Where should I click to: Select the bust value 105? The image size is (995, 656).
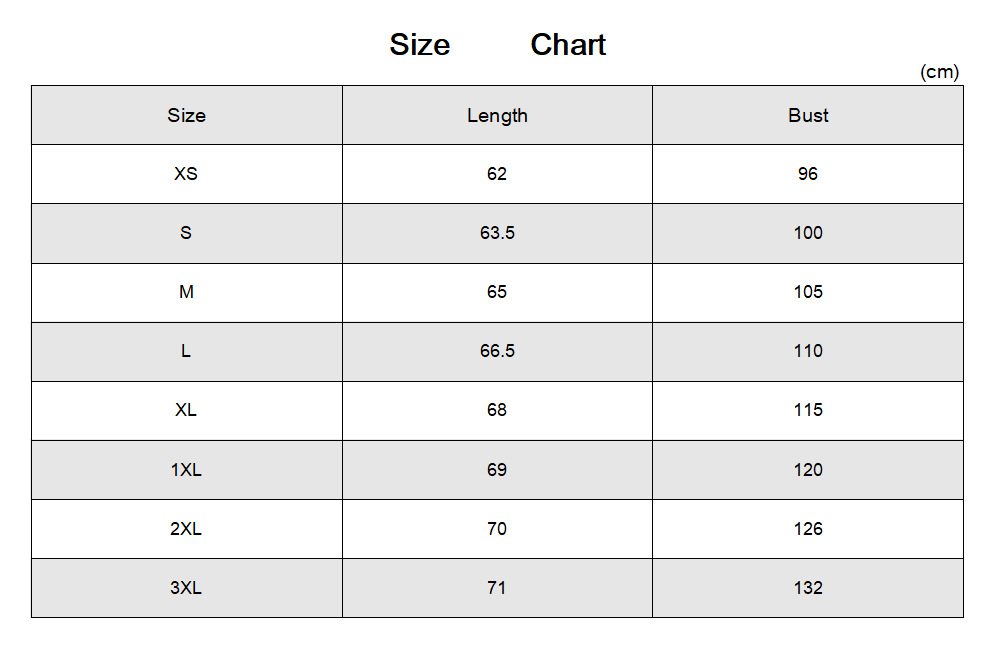click(808, 292)
